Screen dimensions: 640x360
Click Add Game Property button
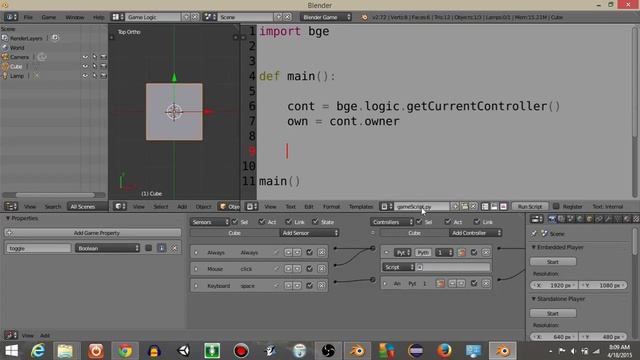[93, 233]
